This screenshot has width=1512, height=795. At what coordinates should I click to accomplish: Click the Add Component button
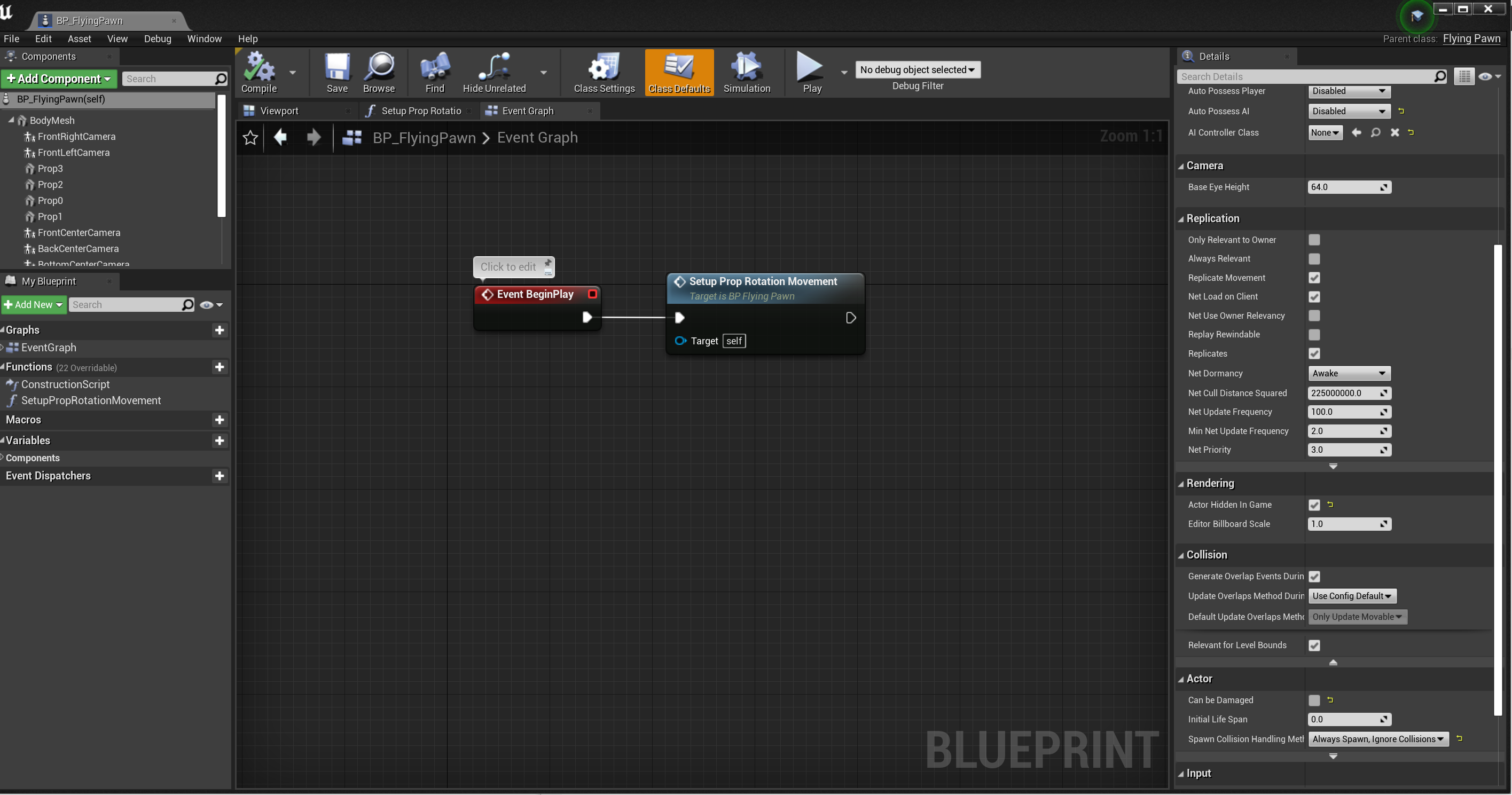pyautogui.click(x=59, y=78)
